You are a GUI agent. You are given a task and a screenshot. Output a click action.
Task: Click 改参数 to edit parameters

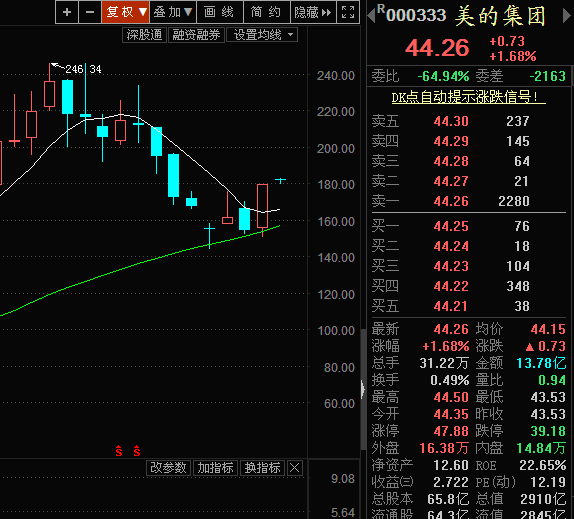(x=168, y=468)
